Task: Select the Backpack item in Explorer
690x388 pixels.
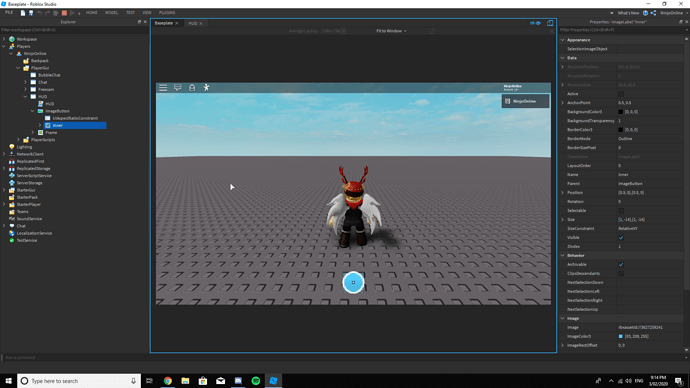Action: coord(40,61)
